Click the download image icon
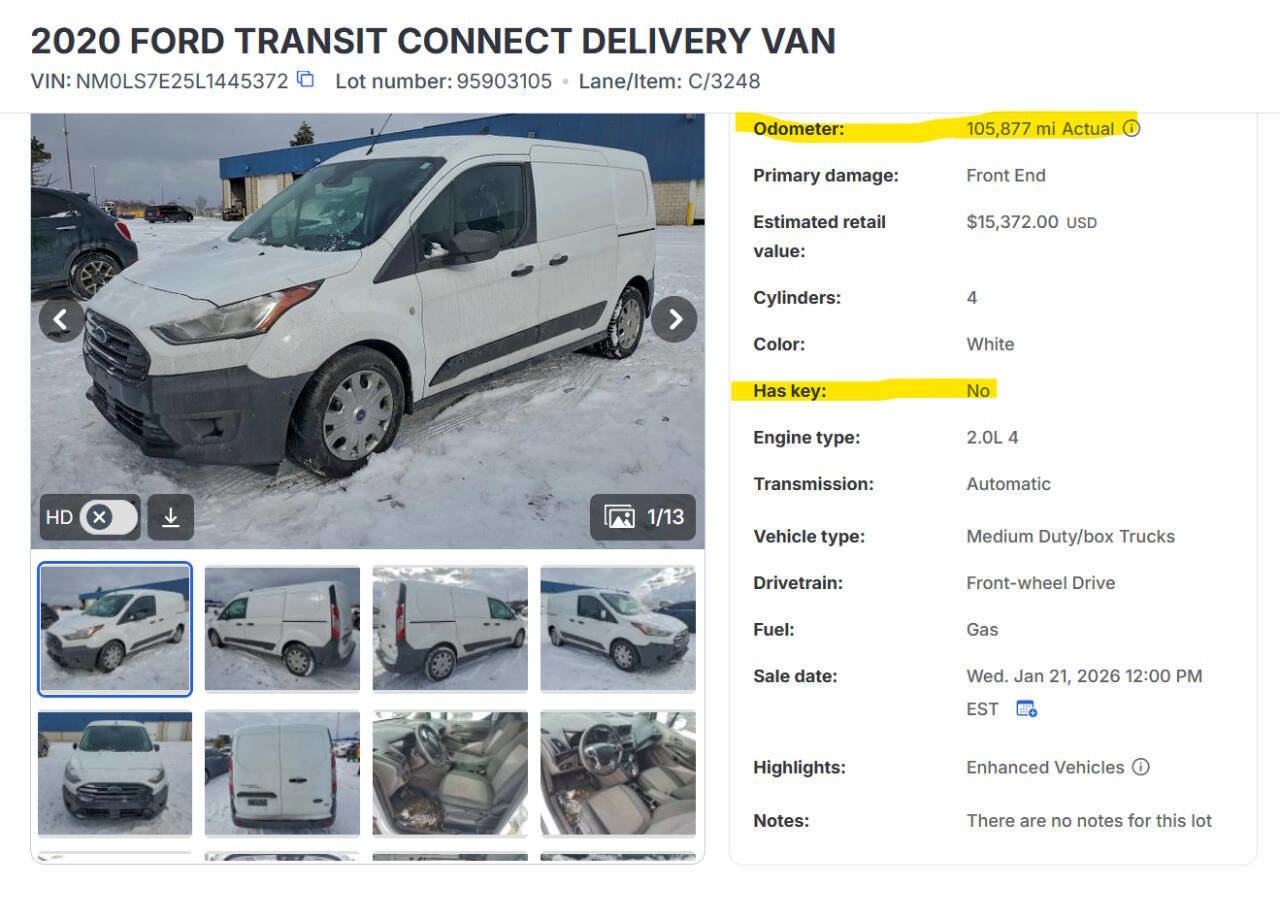Viewport: 1280px width, 916px height. (x=170, y=518)
